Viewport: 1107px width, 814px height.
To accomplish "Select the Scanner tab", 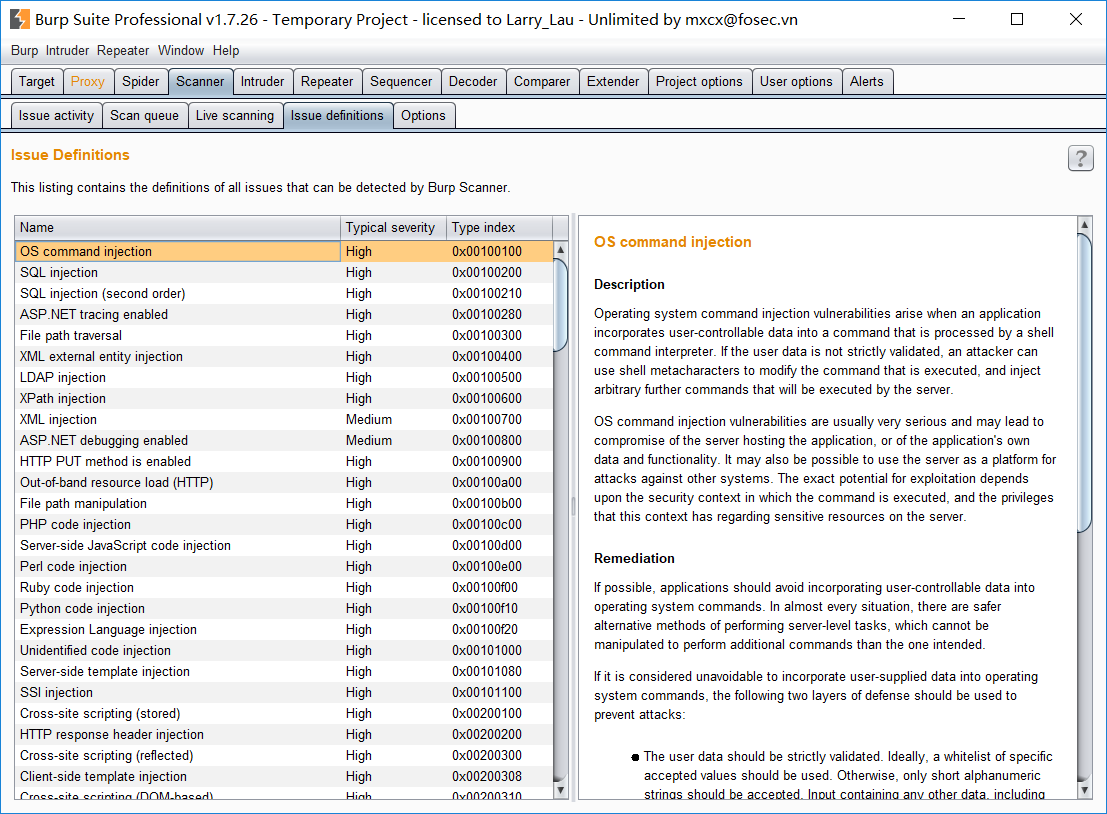I will pyautogui.click(x=200, y=81).
